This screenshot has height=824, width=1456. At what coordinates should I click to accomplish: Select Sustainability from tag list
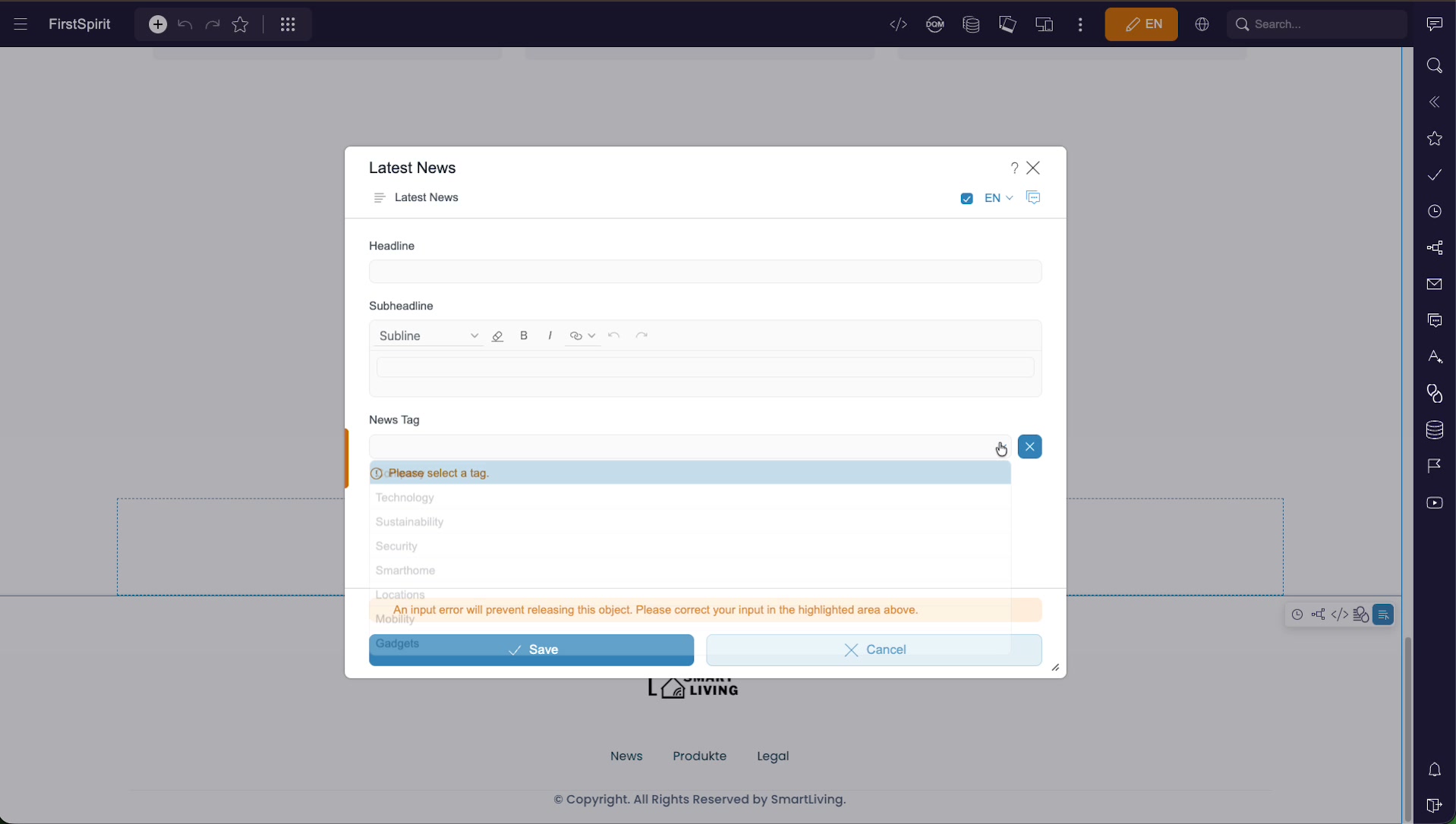[690, 522]
